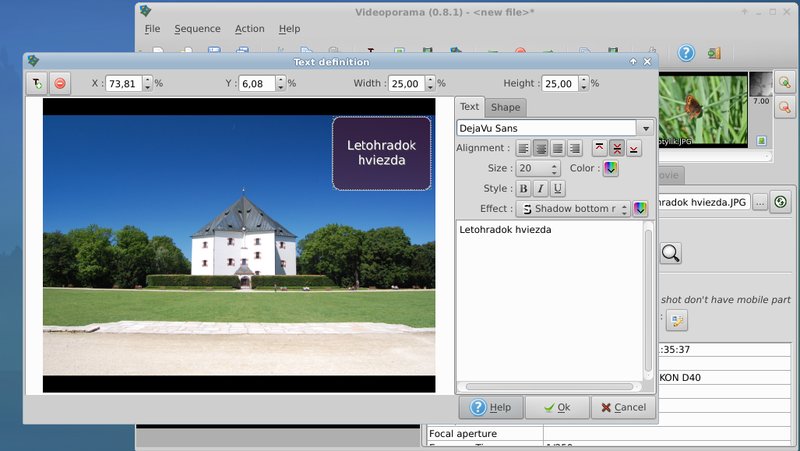Viewport: 800px width, 451px height.
Task: Click the vertical scrollbar of text editor
Action: tap(648, 301)
